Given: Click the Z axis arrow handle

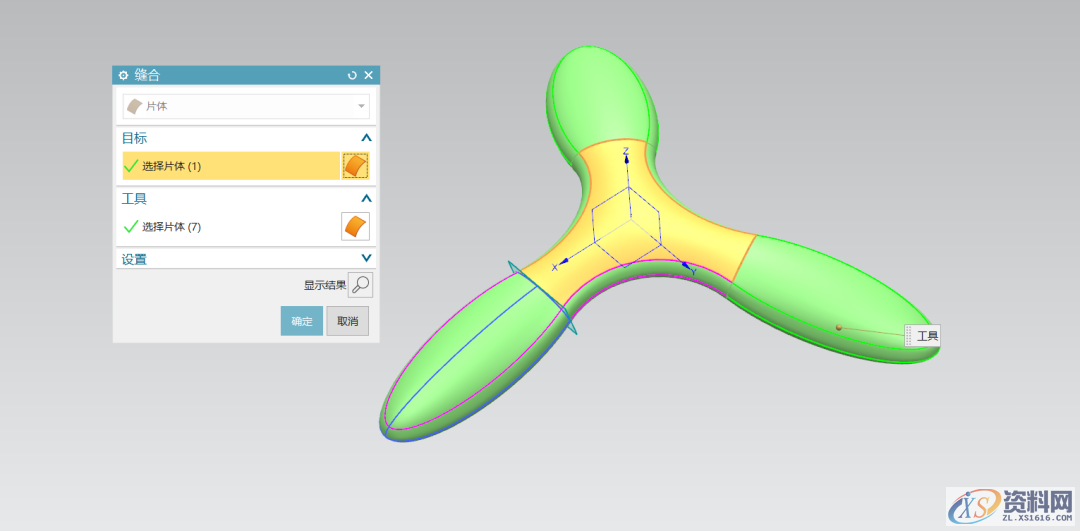Looking at the screenshot, I should click(x=626, y=158).
